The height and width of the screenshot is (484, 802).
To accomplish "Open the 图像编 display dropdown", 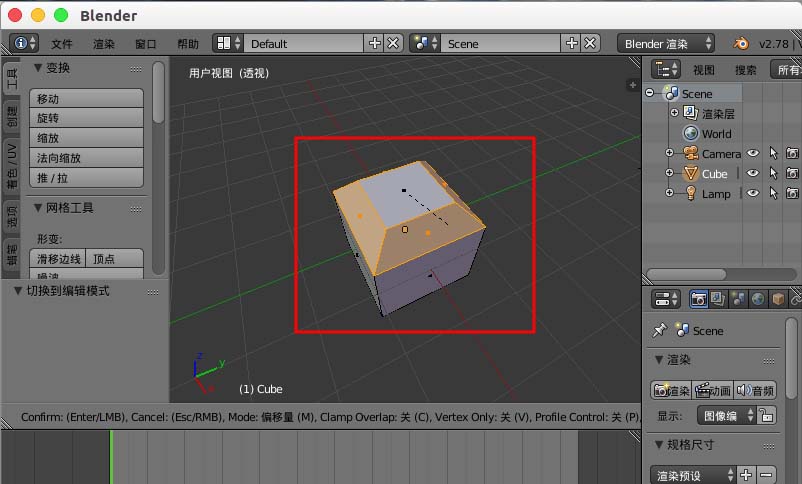I will (726, 415).
